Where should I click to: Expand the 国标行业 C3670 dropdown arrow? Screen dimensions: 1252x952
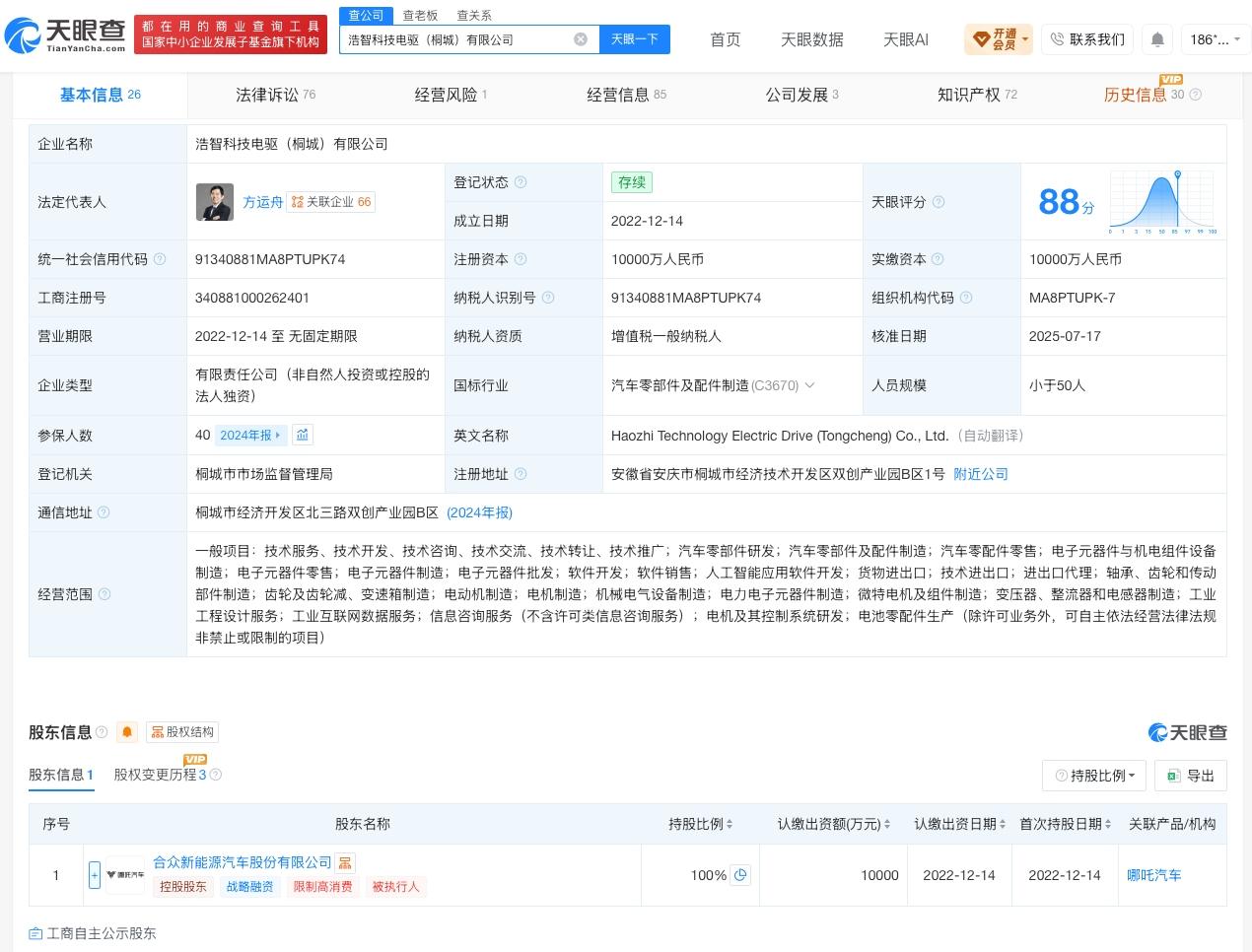coord(810,385)
